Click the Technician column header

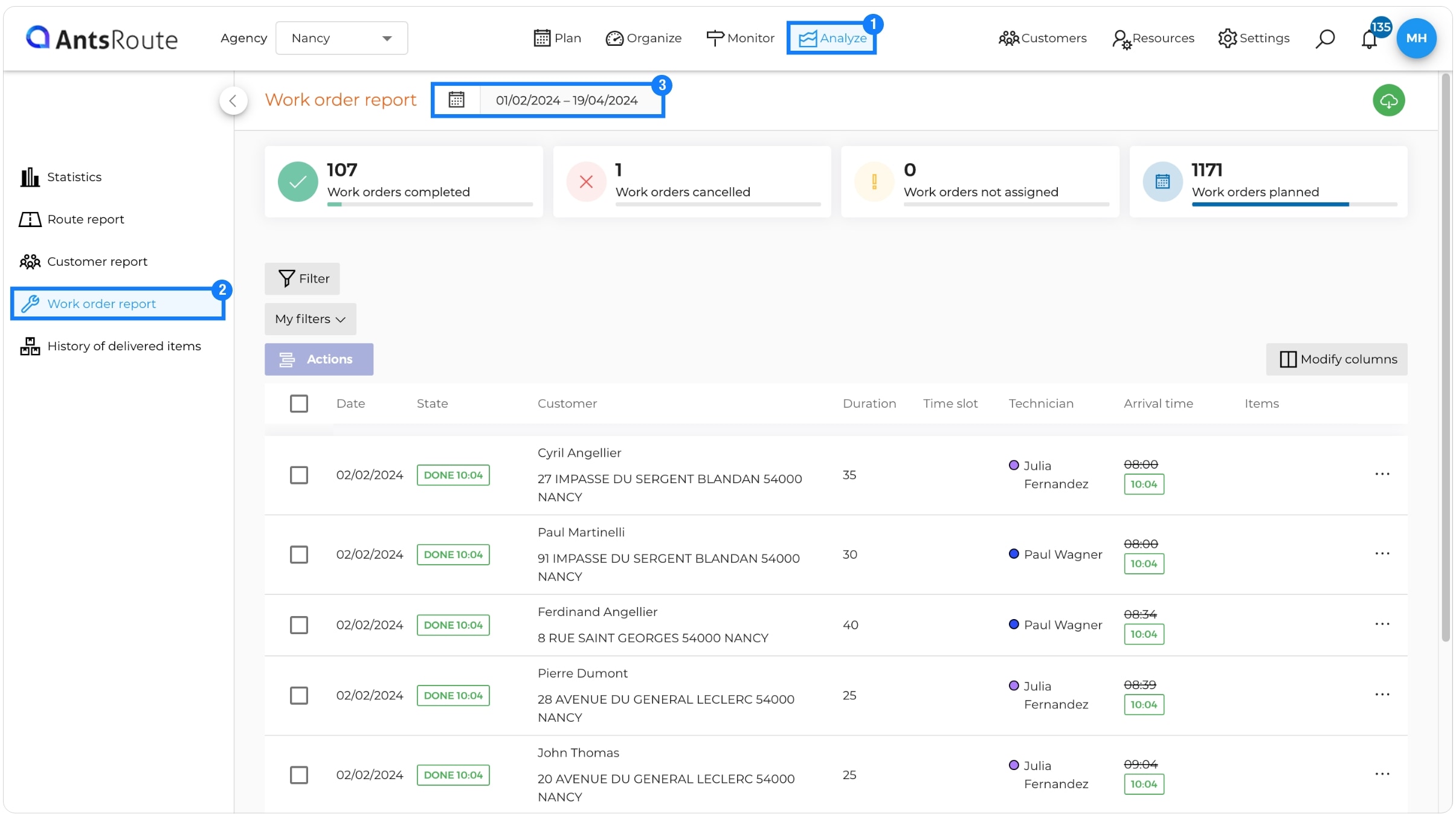click(1040, 403)
